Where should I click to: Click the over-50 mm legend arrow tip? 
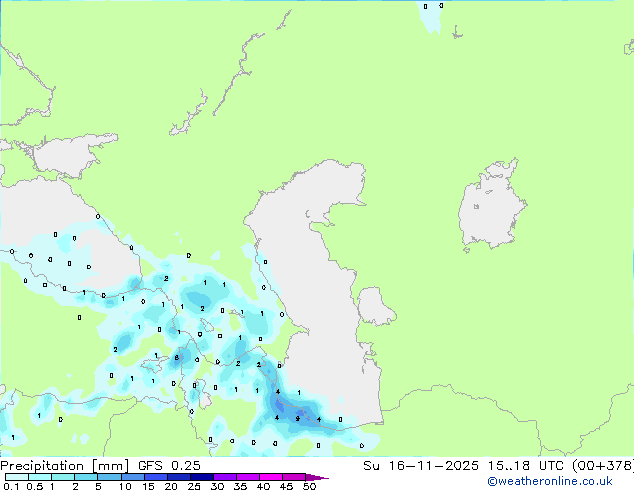coord(317,477)
